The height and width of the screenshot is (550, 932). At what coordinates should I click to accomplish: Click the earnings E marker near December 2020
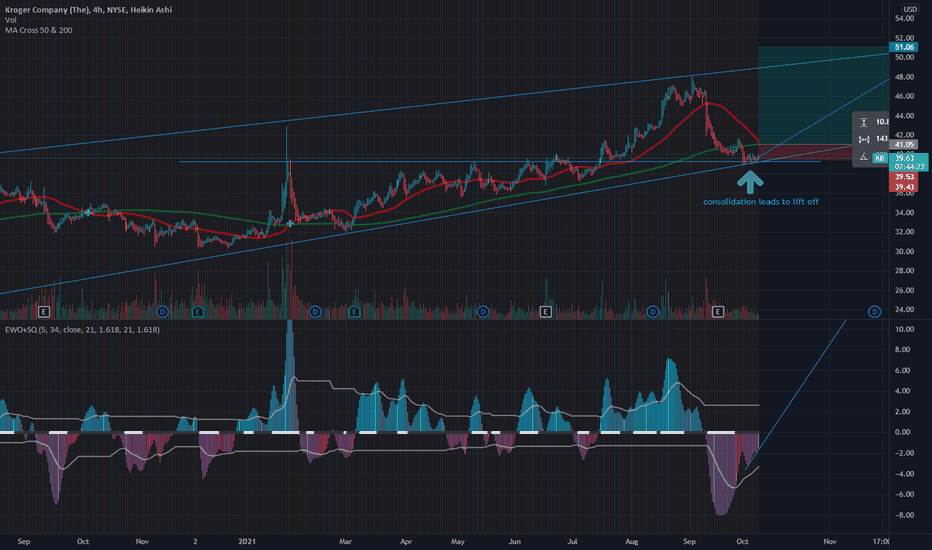click(198, 312)
